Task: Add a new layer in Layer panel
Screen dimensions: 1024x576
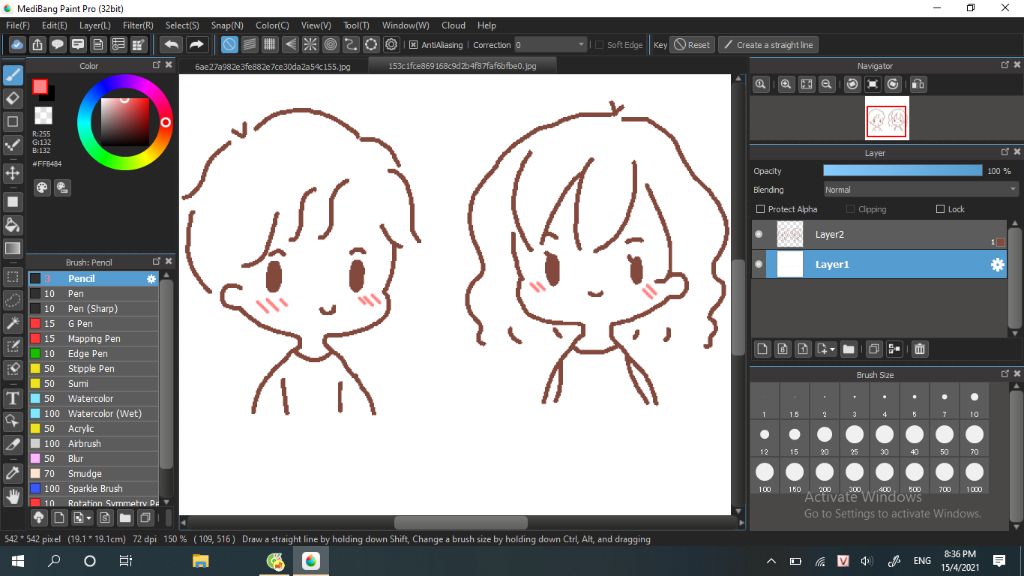Action: pos(762,349)
